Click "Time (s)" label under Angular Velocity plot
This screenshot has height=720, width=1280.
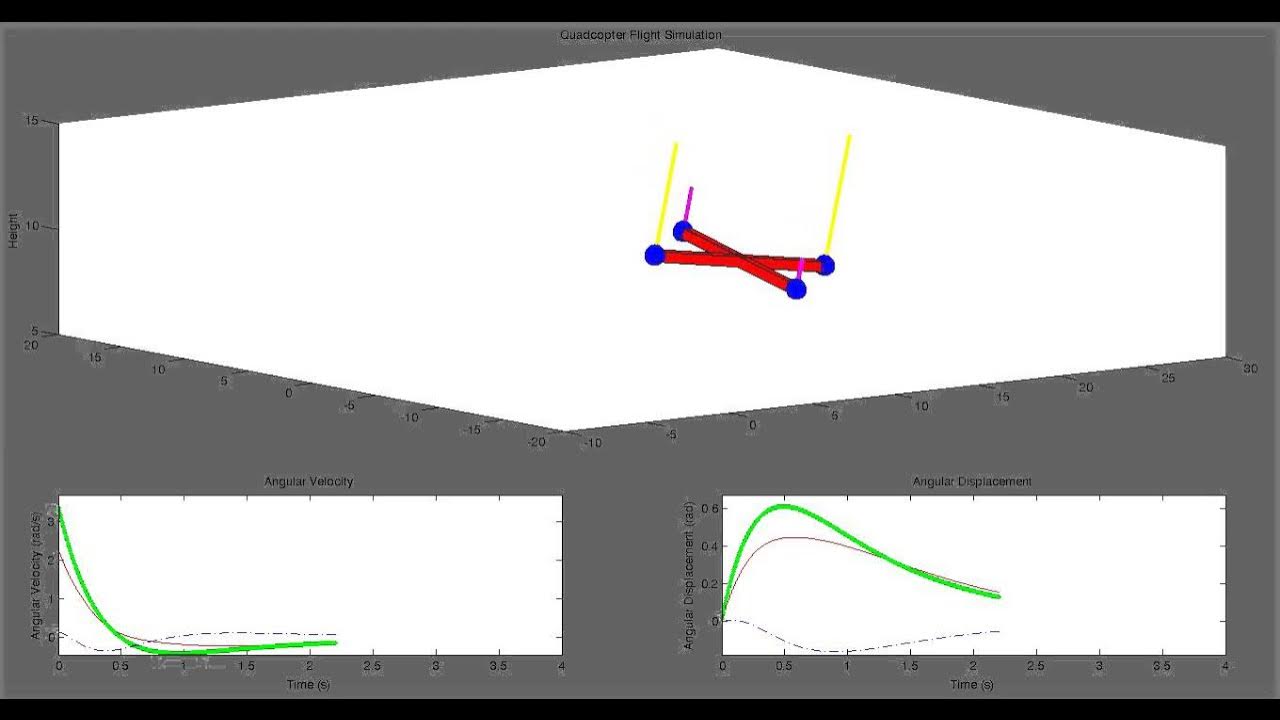[x=308, y=684]
